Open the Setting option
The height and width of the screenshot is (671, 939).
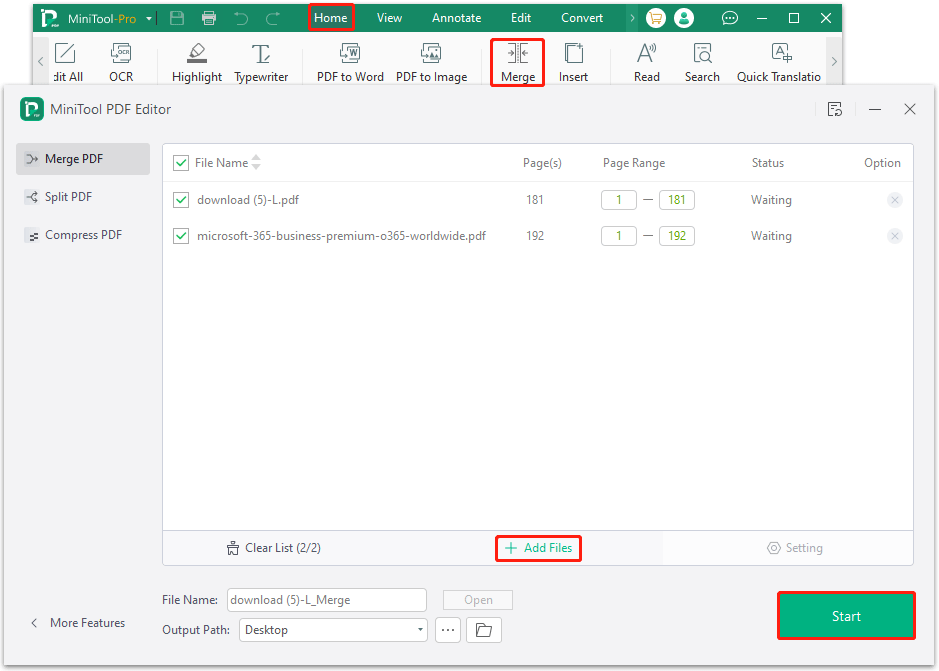pyautogui.click(x=795, y=548)
